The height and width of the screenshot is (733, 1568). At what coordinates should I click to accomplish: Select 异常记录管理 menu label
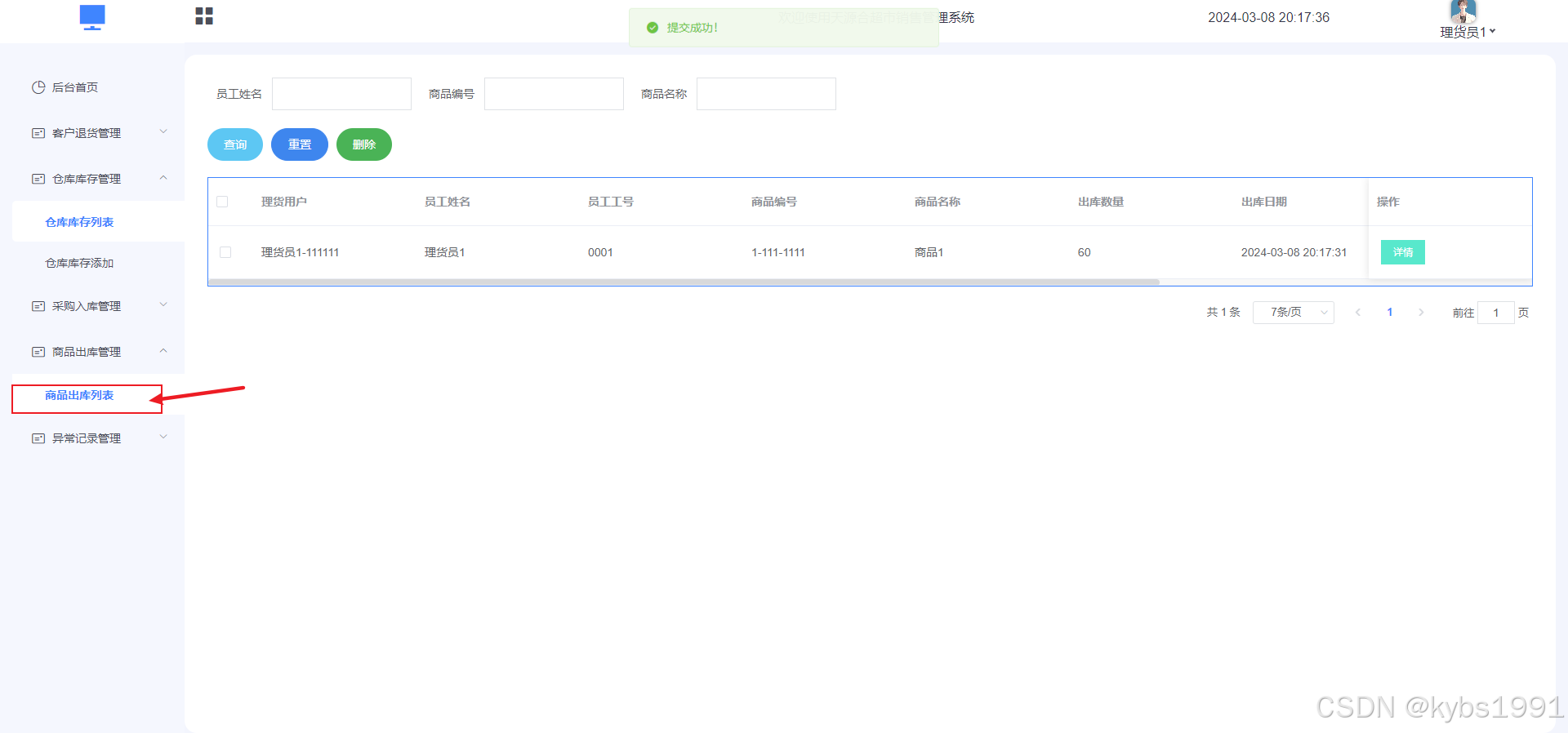87,438
